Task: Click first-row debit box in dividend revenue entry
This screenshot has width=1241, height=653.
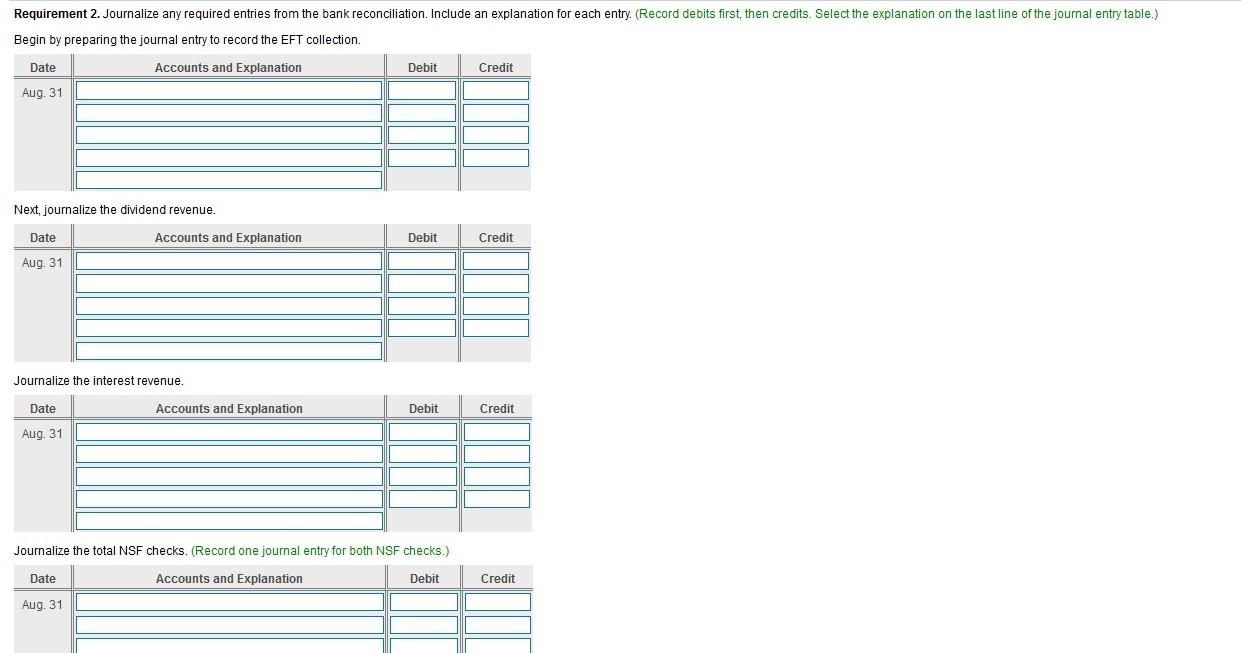Action: click(422, 261)
